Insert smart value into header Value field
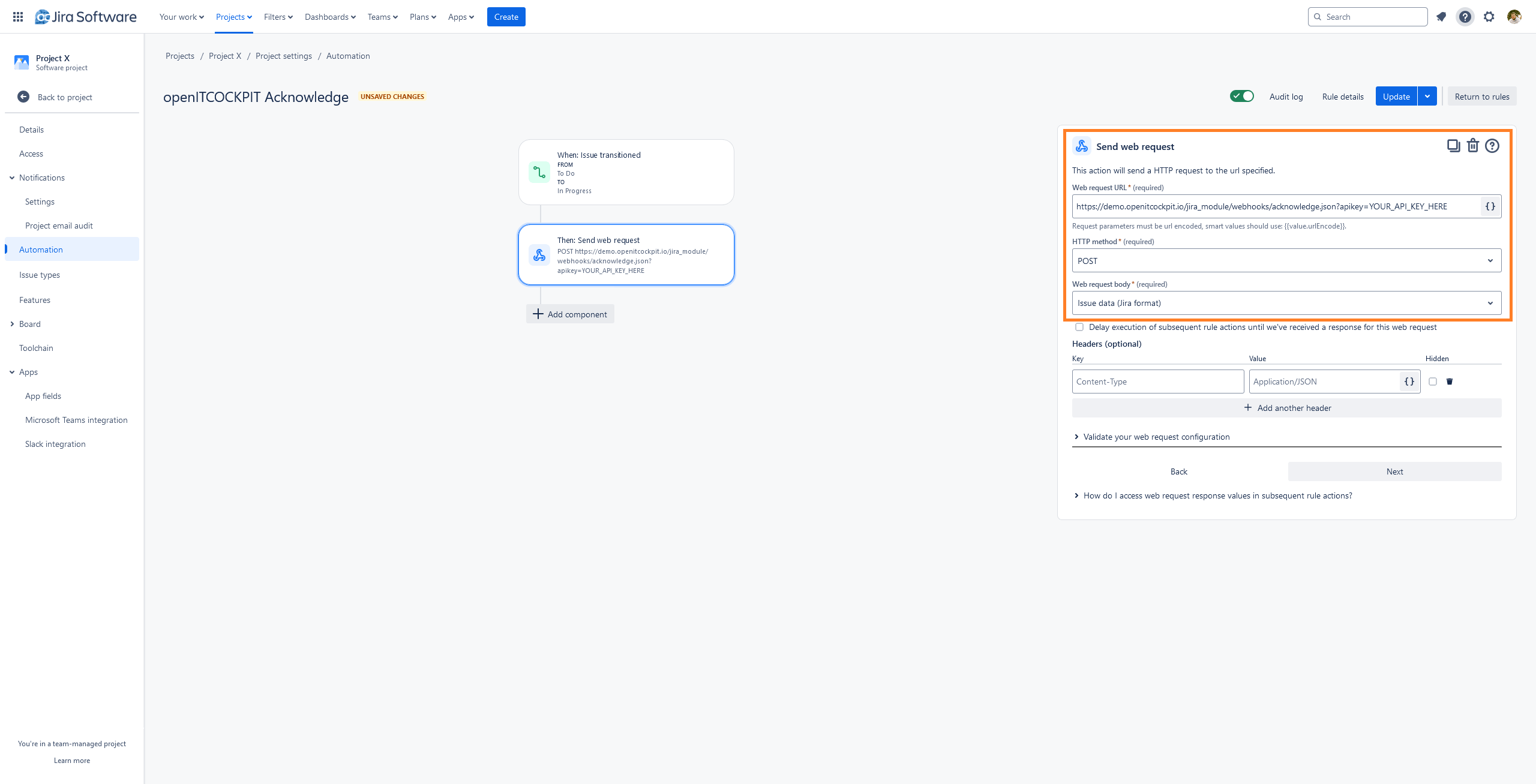1536x784 pixels. click(1409, 382)
